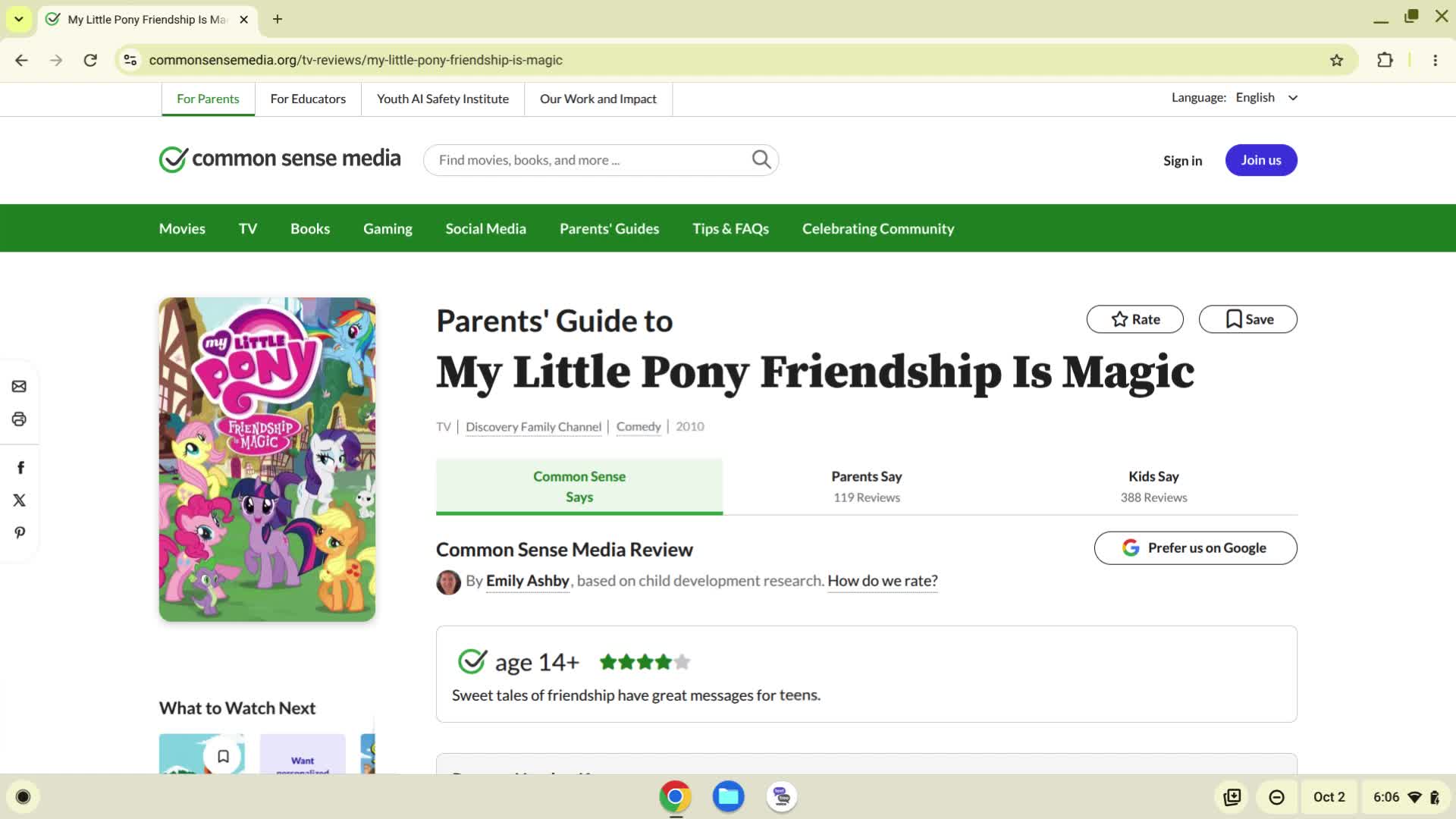
Task: Click Prefer us on Google button
Action: tap(1195, 548)
